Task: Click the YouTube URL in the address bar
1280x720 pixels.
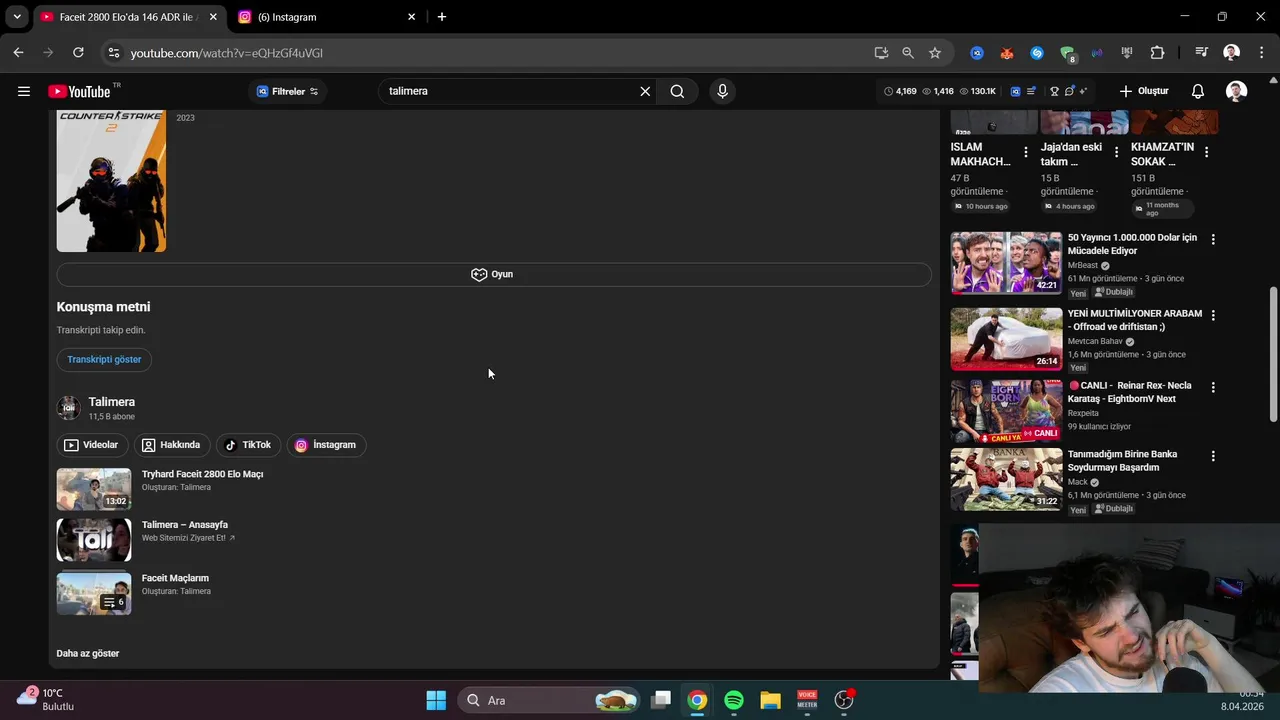Action: pyautogui.click(x=227, y=53)
